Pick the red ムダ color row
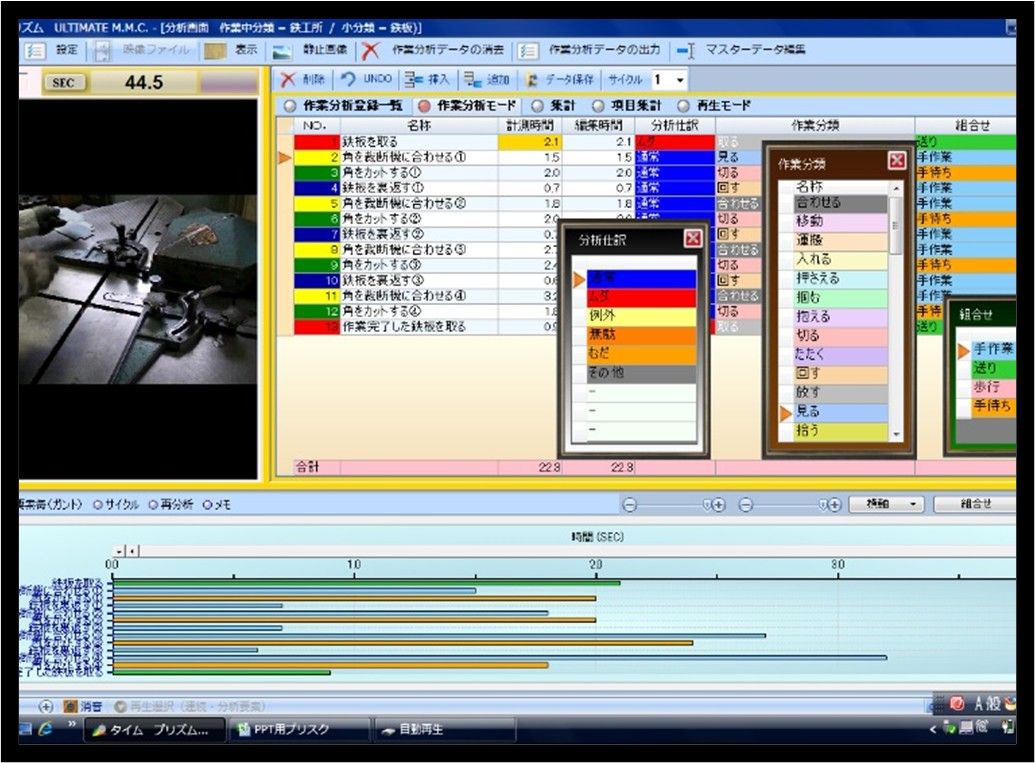Viewport: 1035px width, 763px height. click(641, 298)
